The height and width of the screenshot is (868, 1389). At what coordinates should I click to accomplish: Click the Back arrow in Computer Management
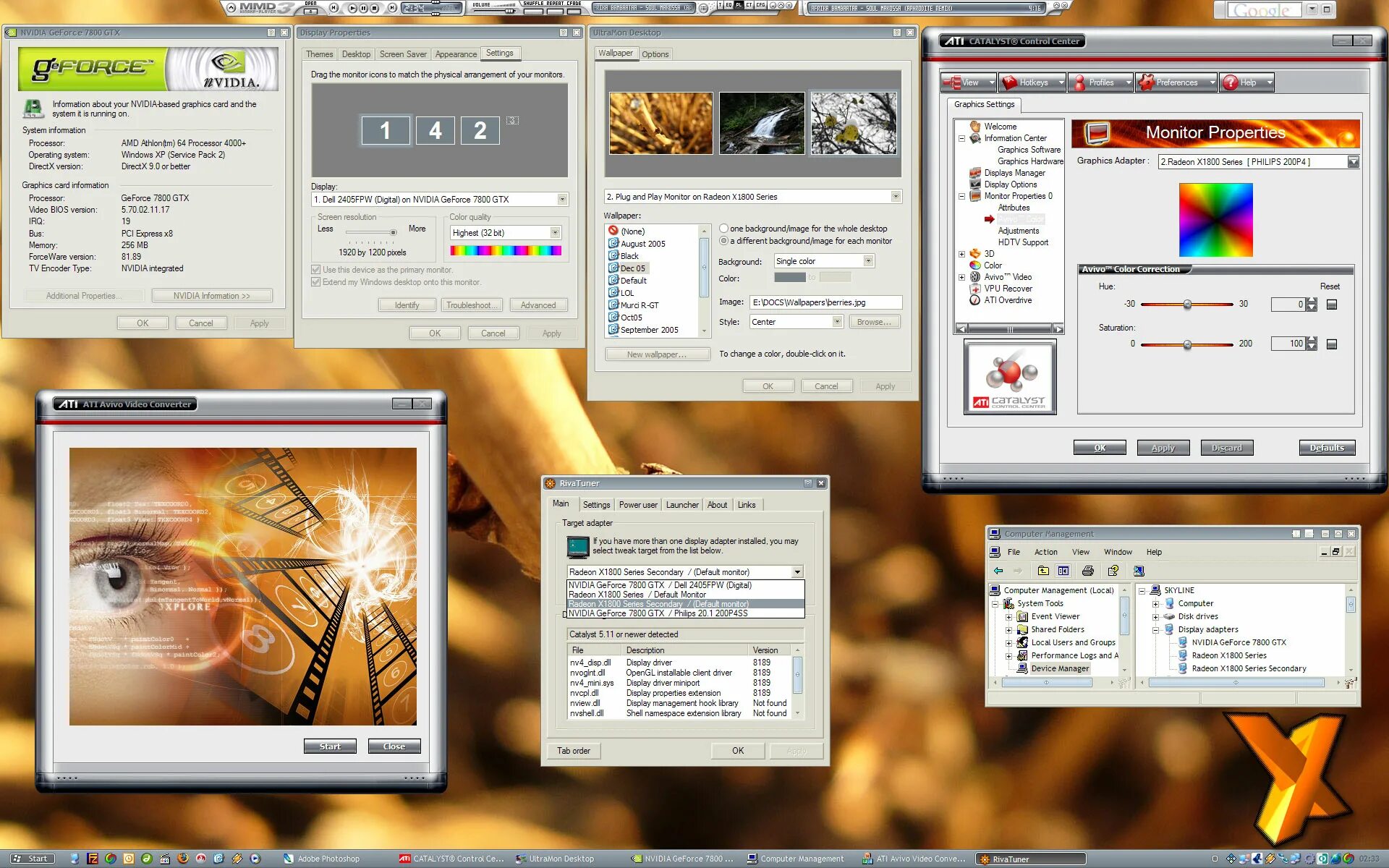(998, 571)
